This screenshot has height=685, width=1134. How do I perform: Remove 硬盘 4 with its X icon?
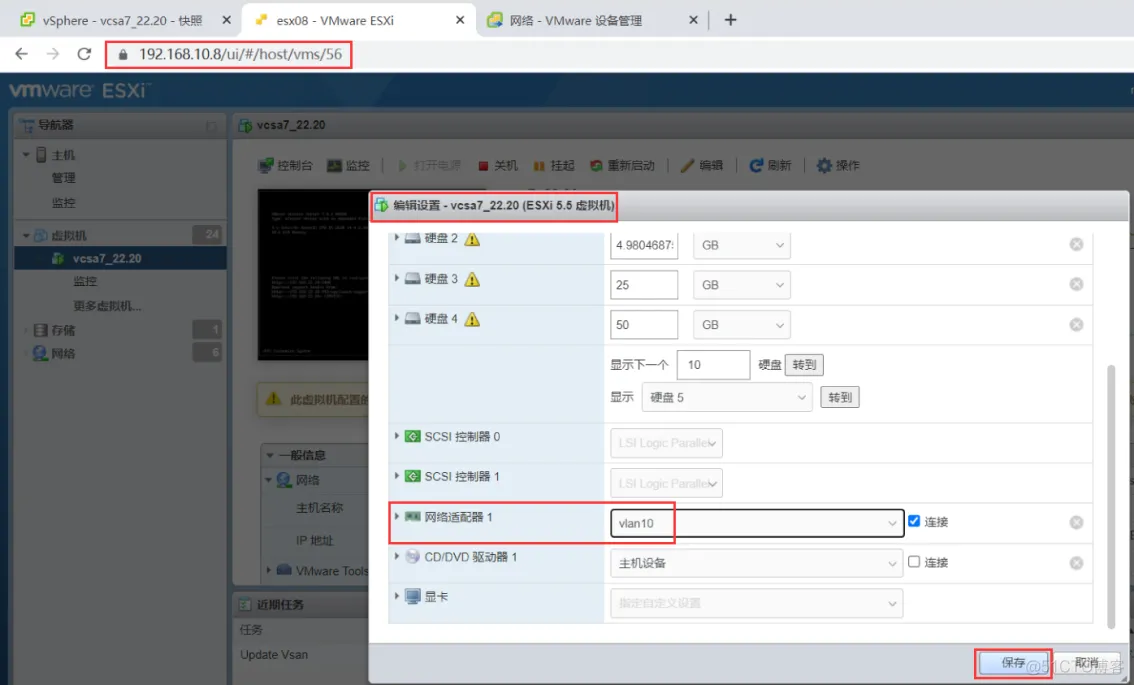click(x=1076, y=325)
